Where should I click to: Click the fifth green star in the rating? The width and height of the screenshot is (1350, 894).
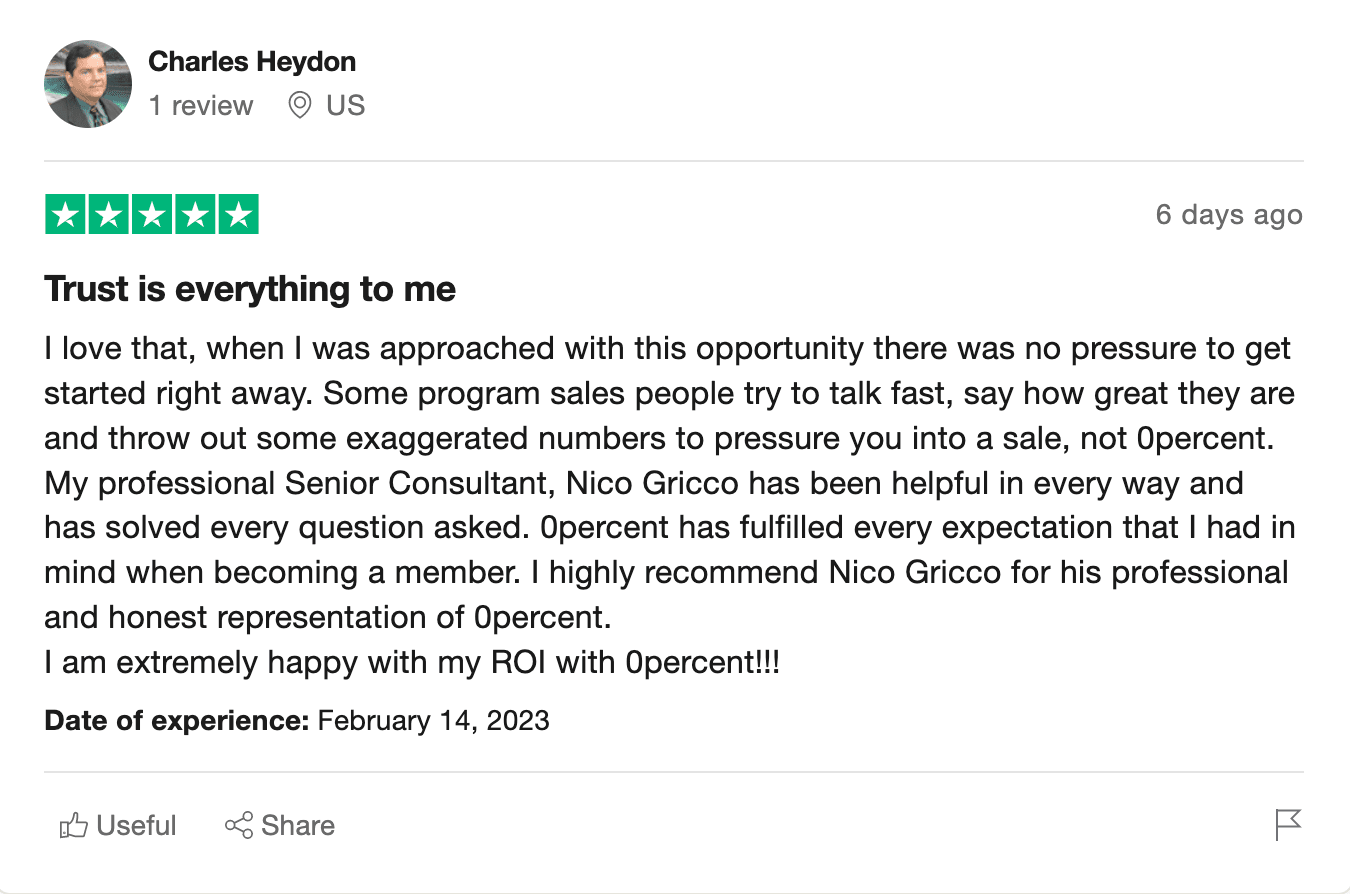pyautogui.click(x=238, y=215)
